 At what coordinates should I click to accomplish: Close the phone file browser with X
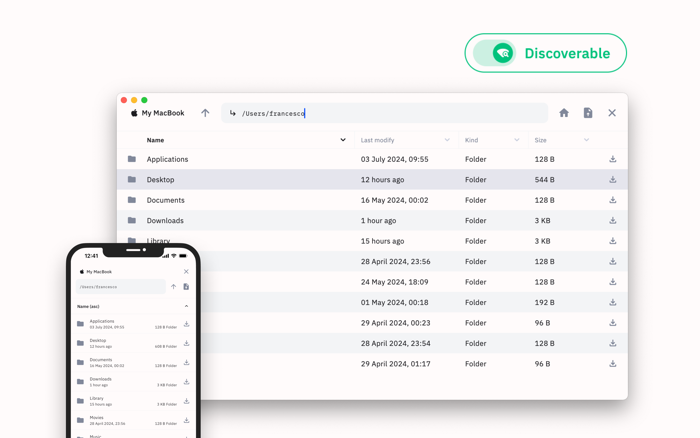point(186,271)
